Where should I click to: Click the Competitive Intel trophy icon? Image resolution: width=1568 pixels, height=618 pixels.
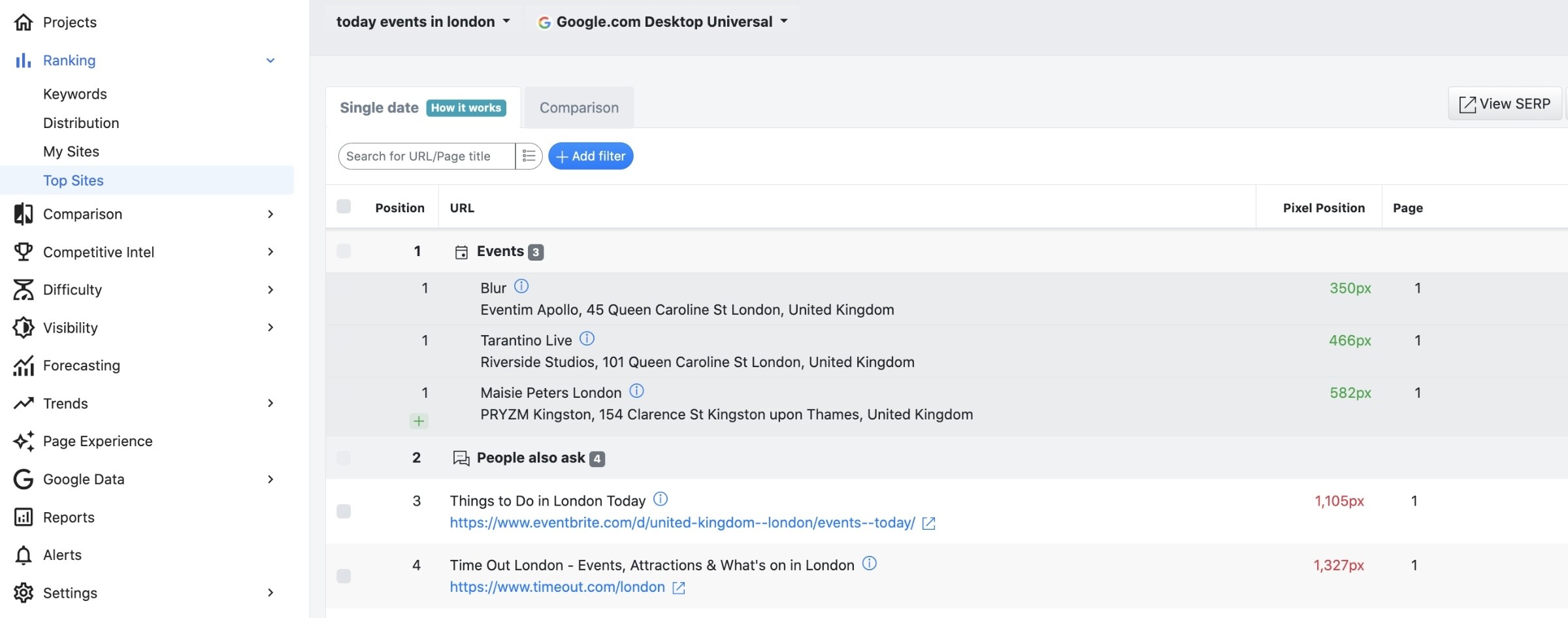pos(24,252)
